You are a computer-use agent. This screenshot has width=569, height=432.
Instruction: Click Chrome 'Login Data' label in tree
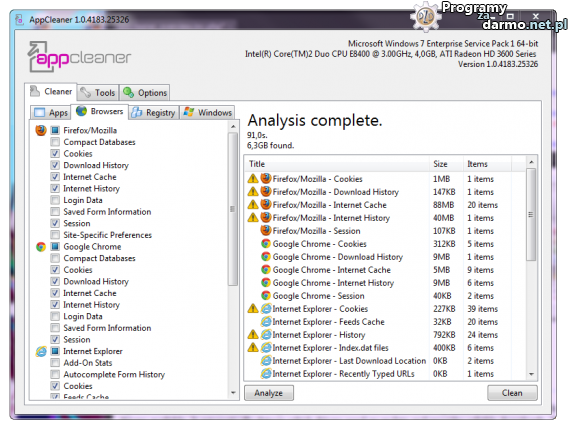(x=83, y=316)
